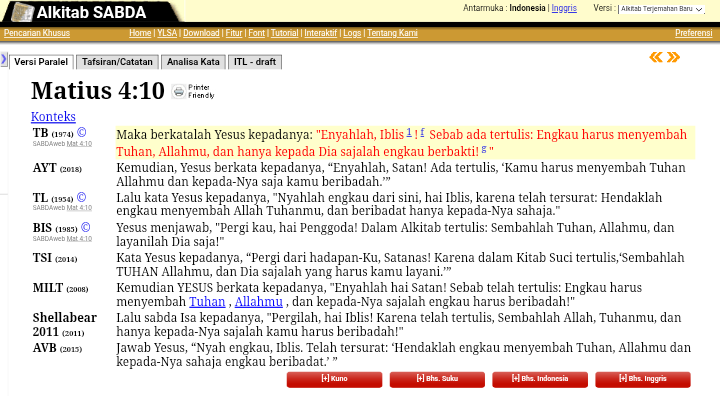Screen dimensions: 720x396
Task: Click the Alkitab SABDA site title
Action: [x=91, y=12]
